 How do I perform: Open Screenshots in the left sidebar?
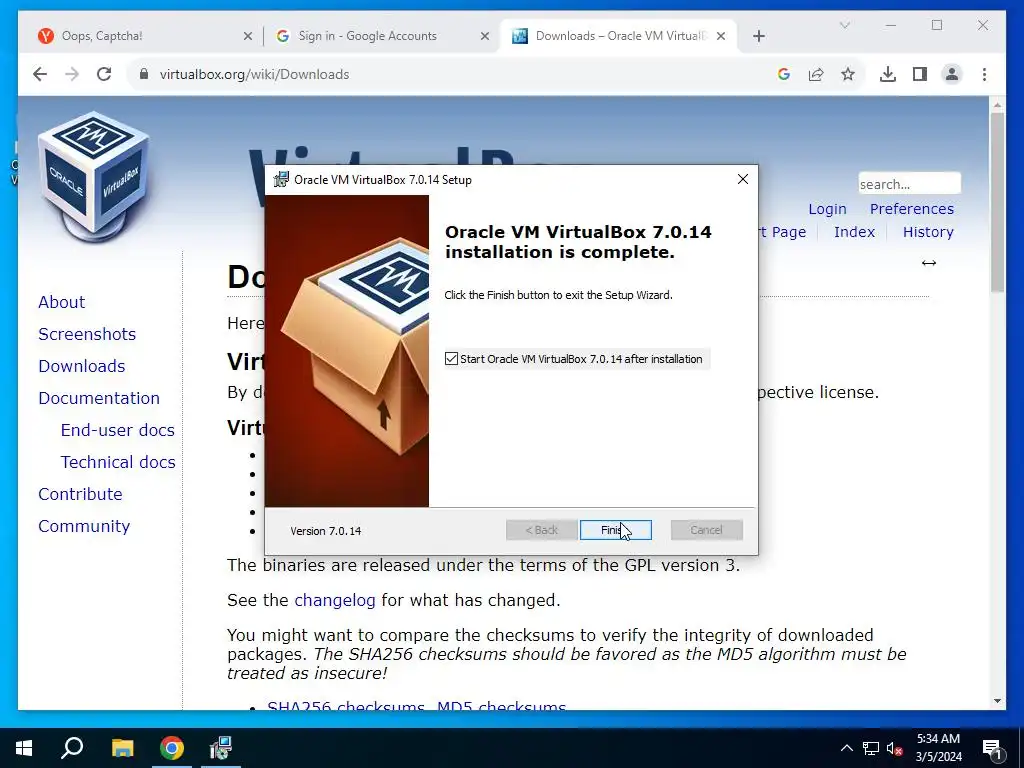pyautogui.click(x=87, y=334)
